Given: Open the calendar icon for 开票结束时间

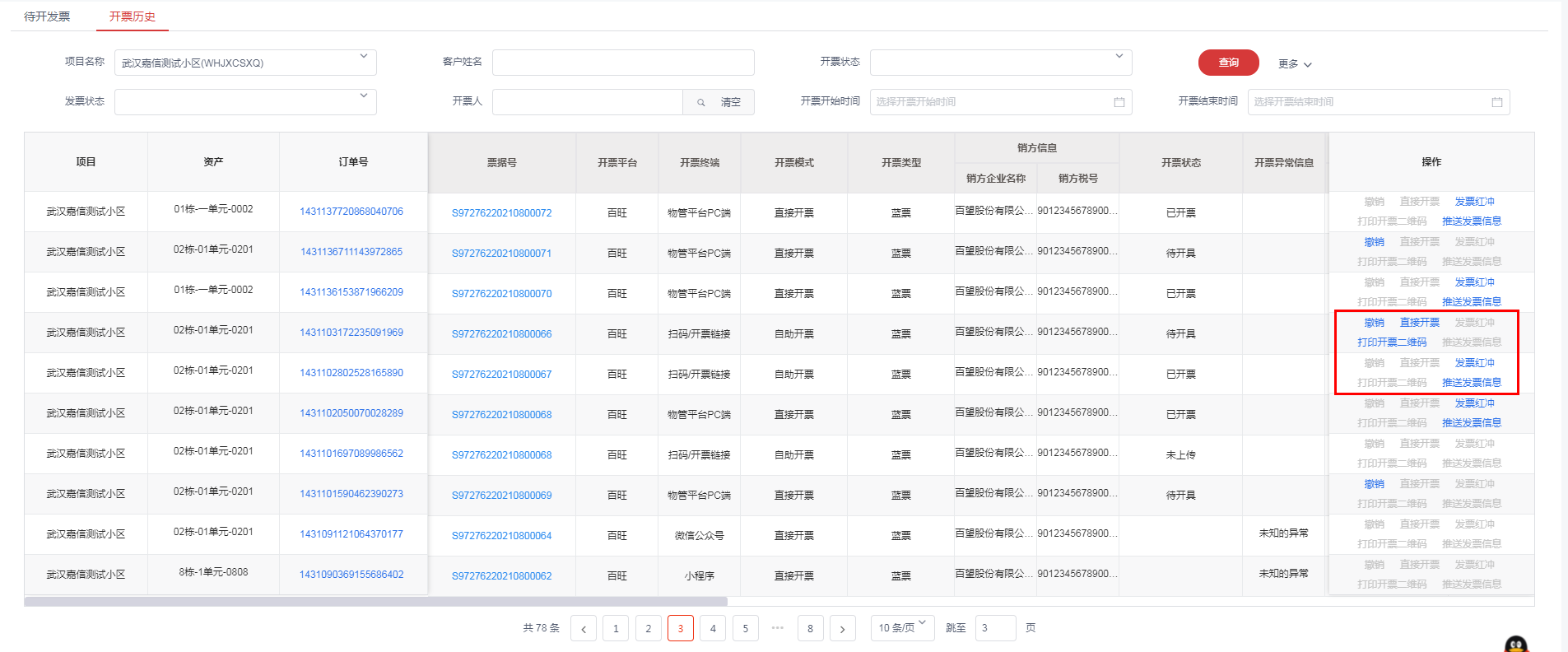Looking at the screenshot, I should pyautogui.click(x=1496, y=102).
